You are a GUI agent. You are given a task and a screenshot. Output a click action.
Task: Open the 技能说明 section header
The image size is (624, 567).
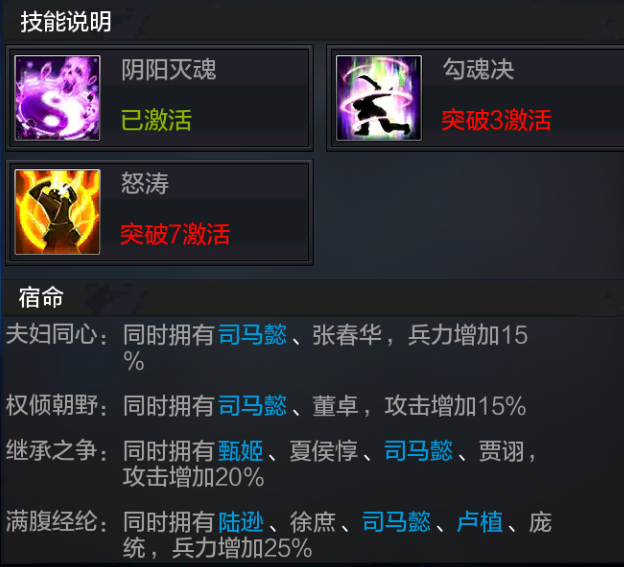pos(66,21)
